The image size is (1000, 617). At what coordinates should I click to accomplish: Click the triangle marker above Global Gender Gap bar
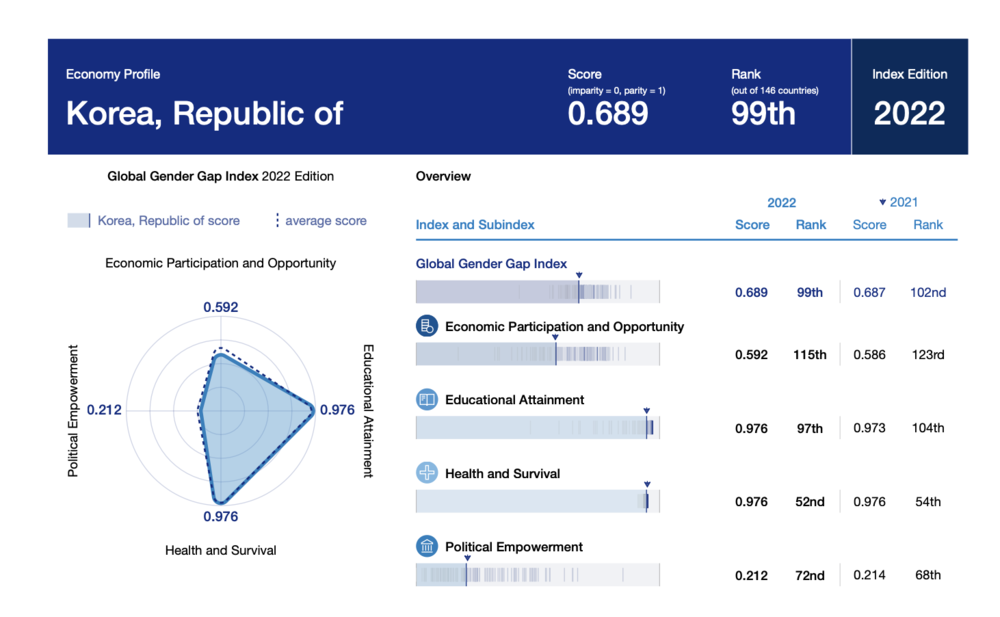pyautogui.click(x=579, y=274)
